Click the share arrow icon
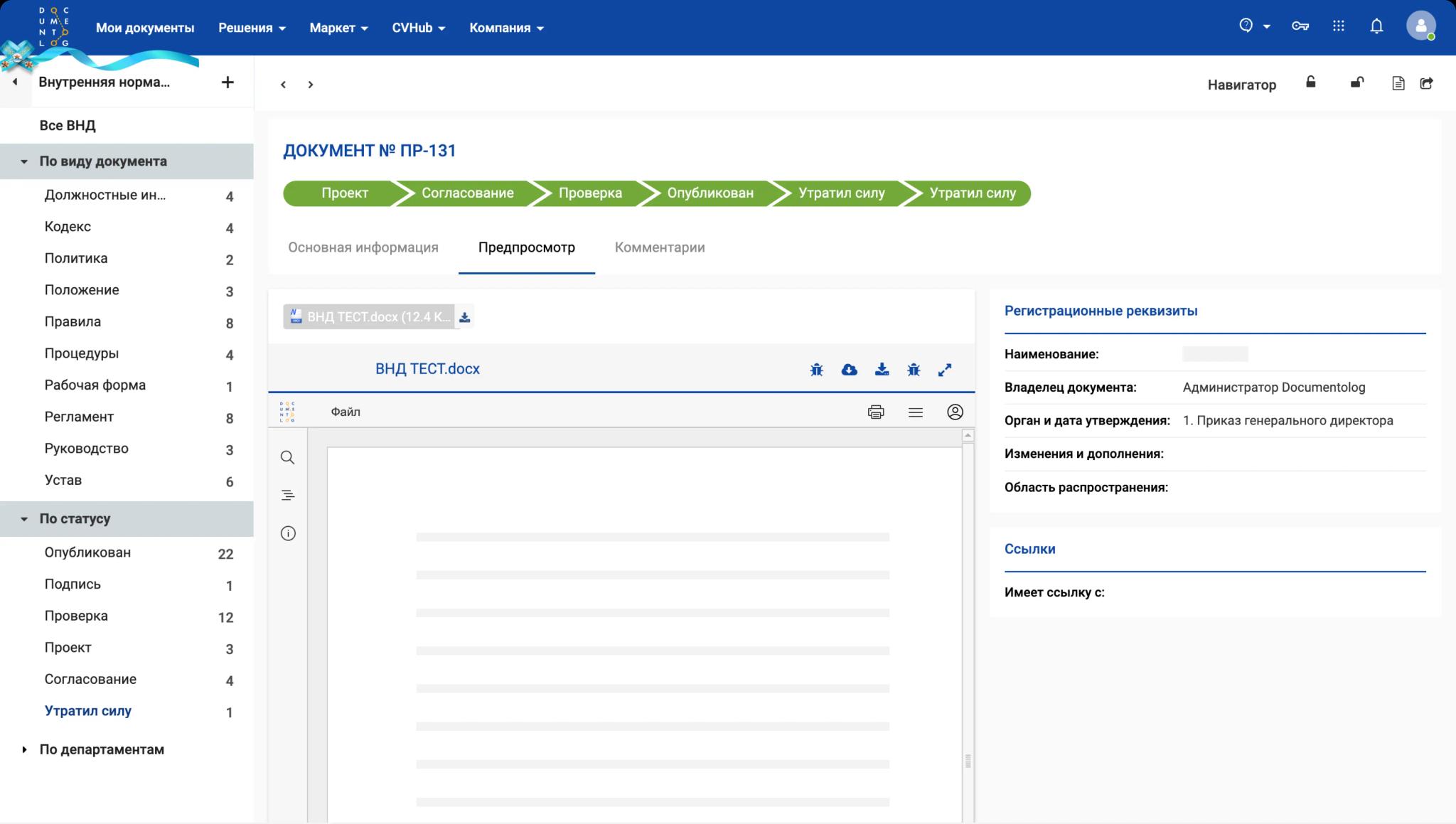Viewport: 1456px width, 824px height. (1426, 84)
